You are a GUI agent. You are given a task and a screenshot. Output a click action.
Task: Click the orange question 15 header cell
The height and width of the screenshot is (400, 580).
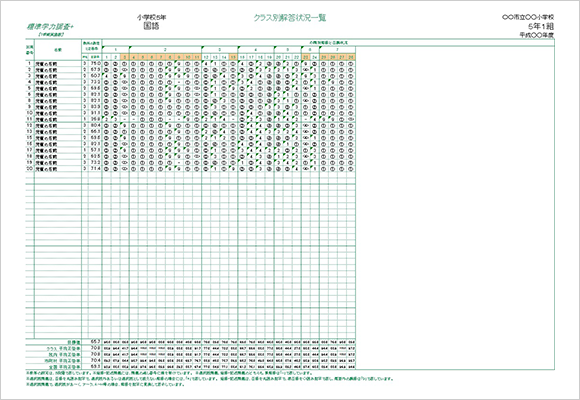click(233, 57)
